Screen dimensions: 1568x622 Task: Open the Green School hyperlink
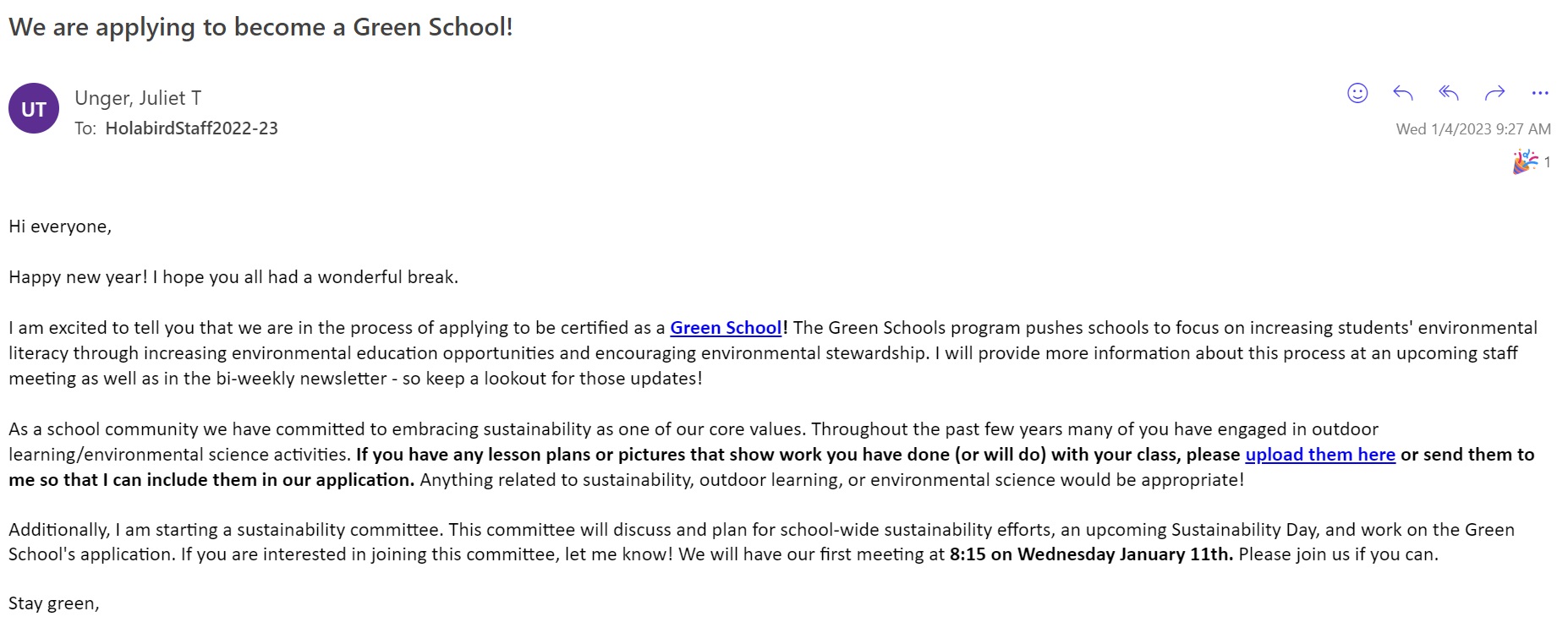tap(726, 328)
